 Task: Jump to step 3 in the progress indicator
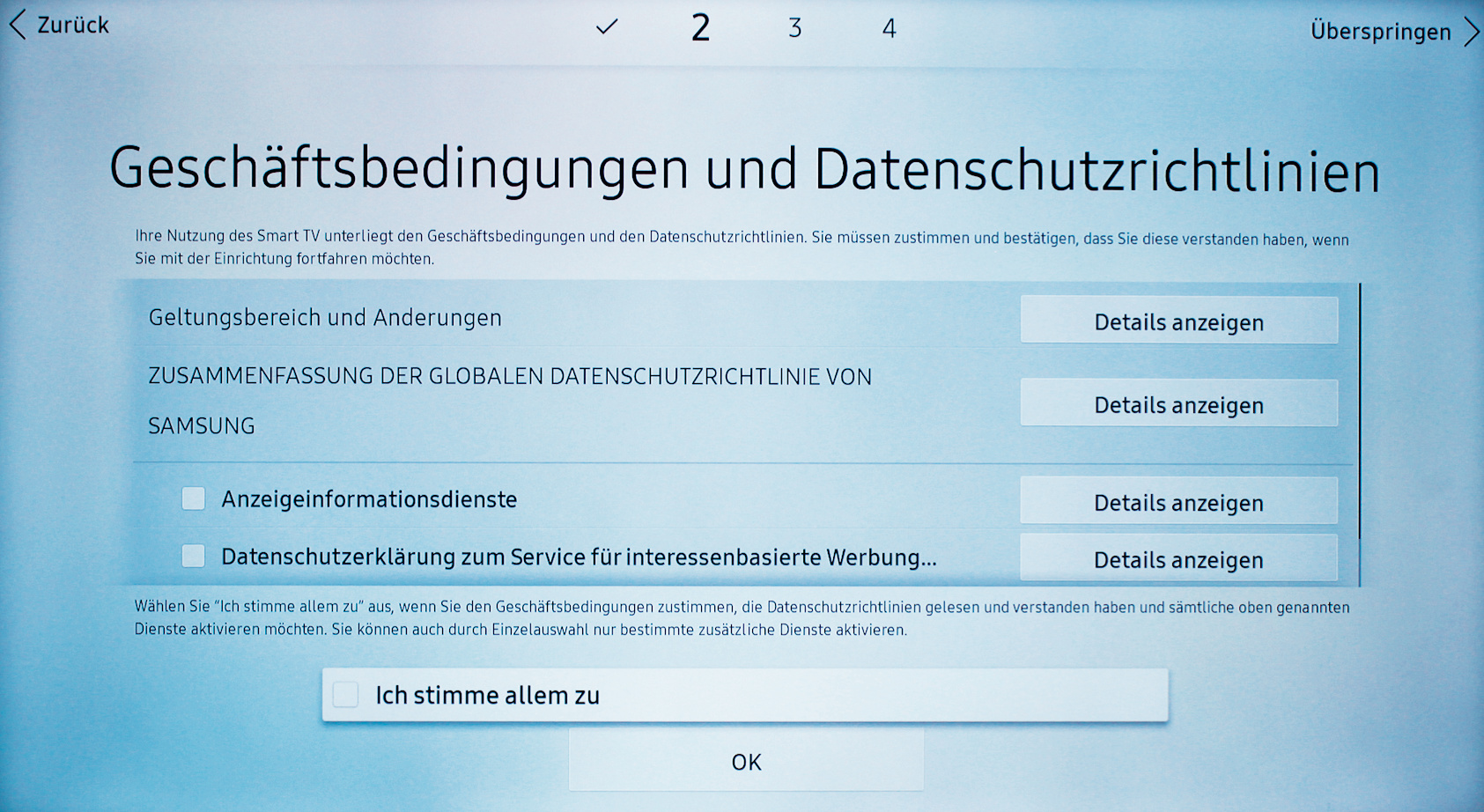pos(794,28)
